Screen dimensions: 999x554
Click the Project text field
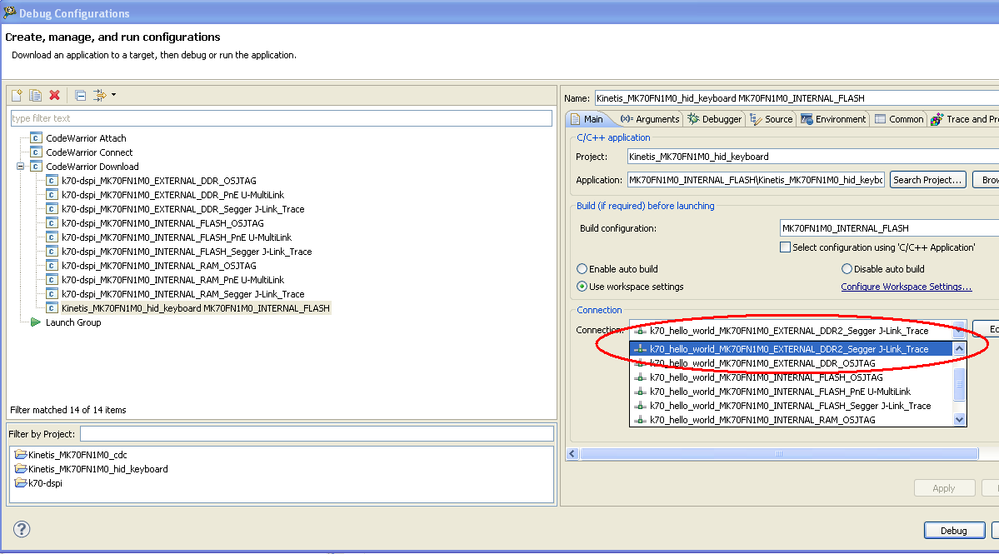click(812, 157)
